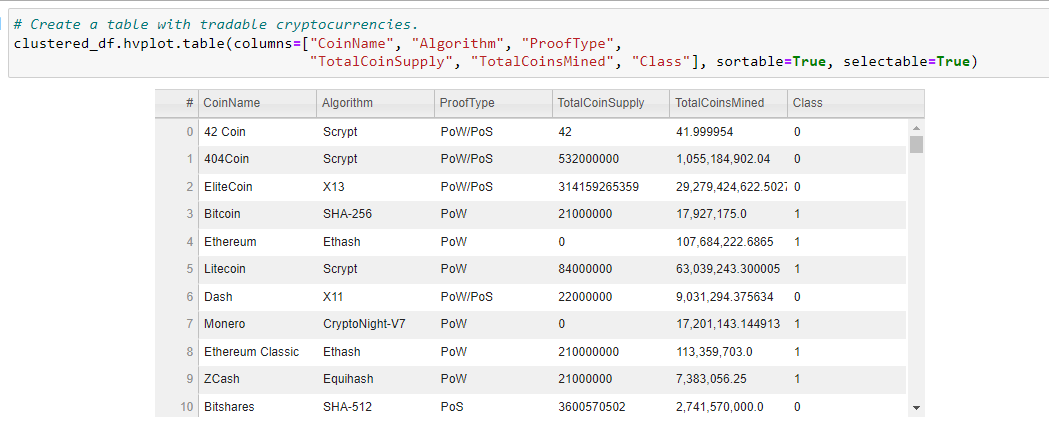Select the Monero name cell
This screenshot has height=443, width=1049.
(x=258, y=324)
